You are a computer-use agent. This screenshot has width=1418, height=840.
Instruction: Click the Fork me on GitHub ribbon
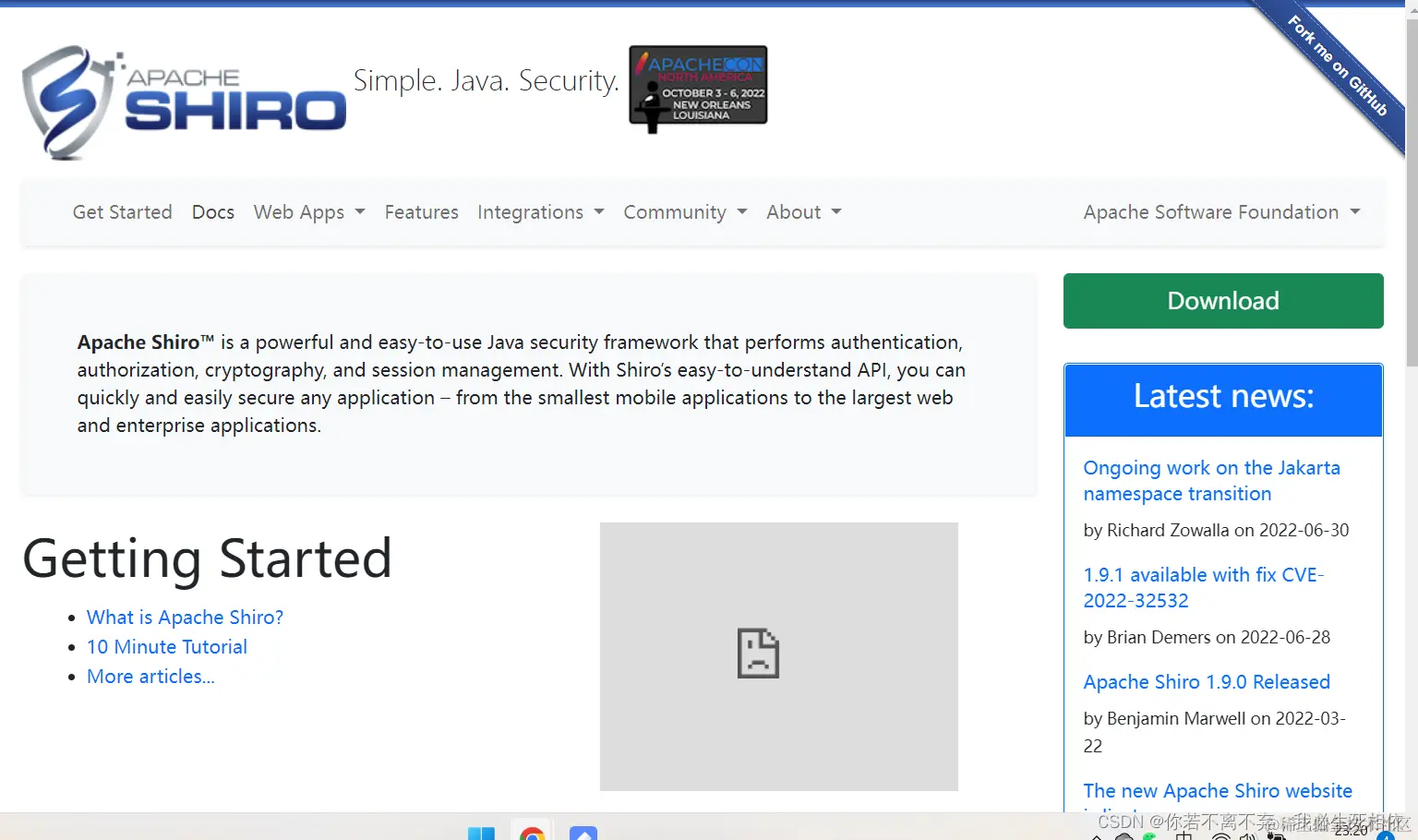1337,66
